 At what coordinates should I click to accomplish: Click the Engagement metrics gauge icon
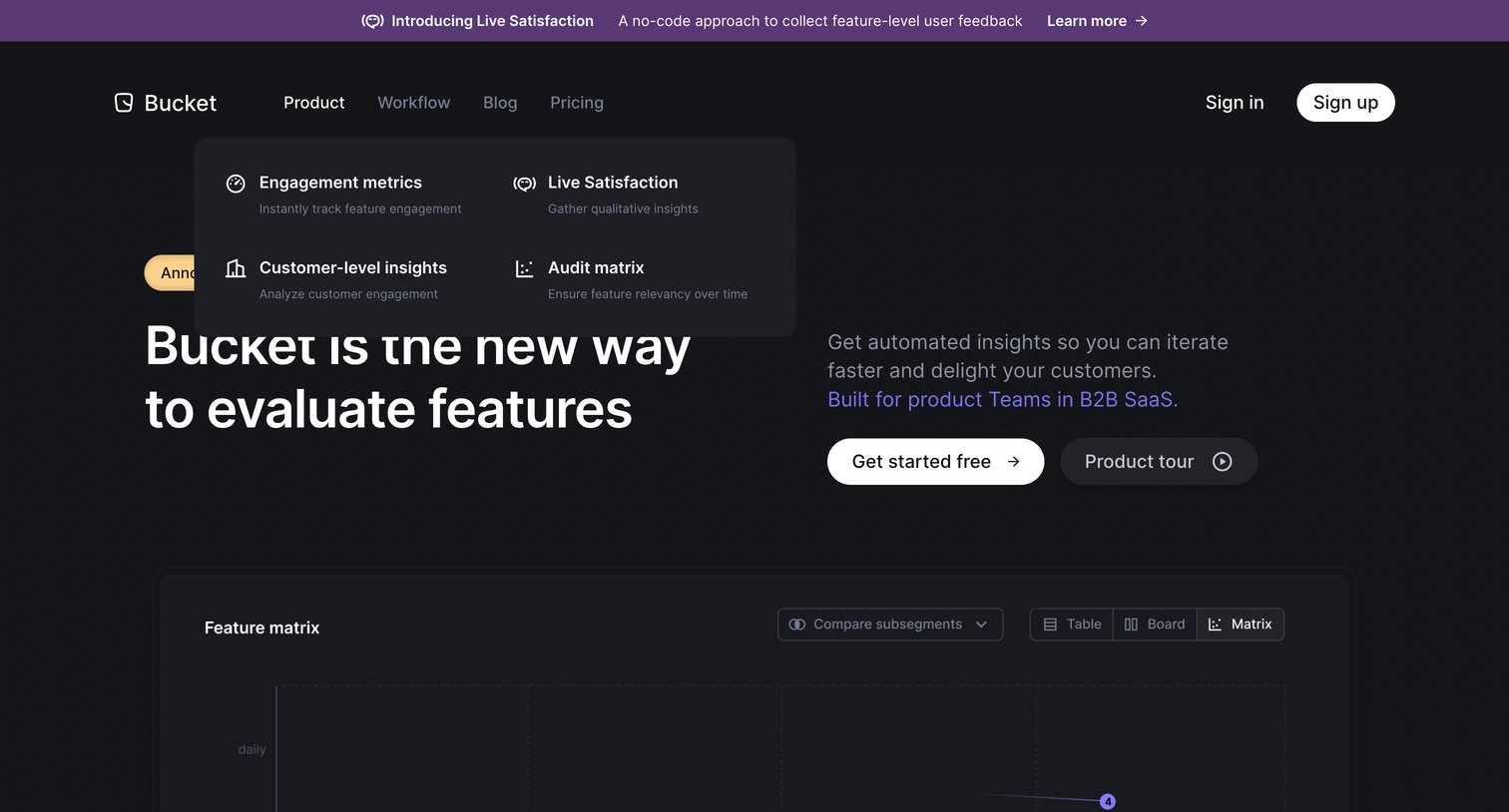click(236, 184)
